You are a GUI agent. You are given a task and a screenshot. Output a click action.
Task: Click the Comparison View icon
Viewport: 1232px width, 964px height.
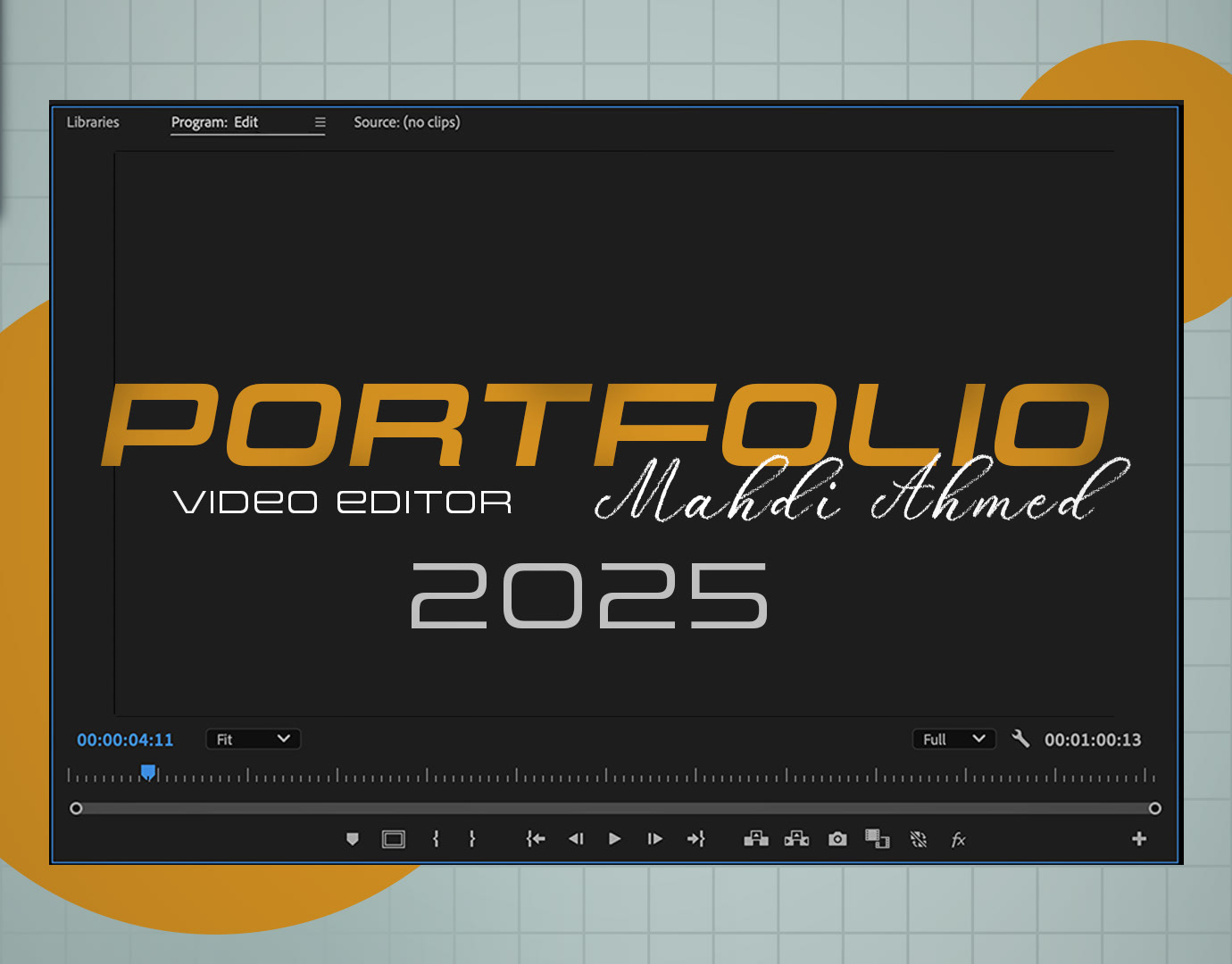[878, 839]
